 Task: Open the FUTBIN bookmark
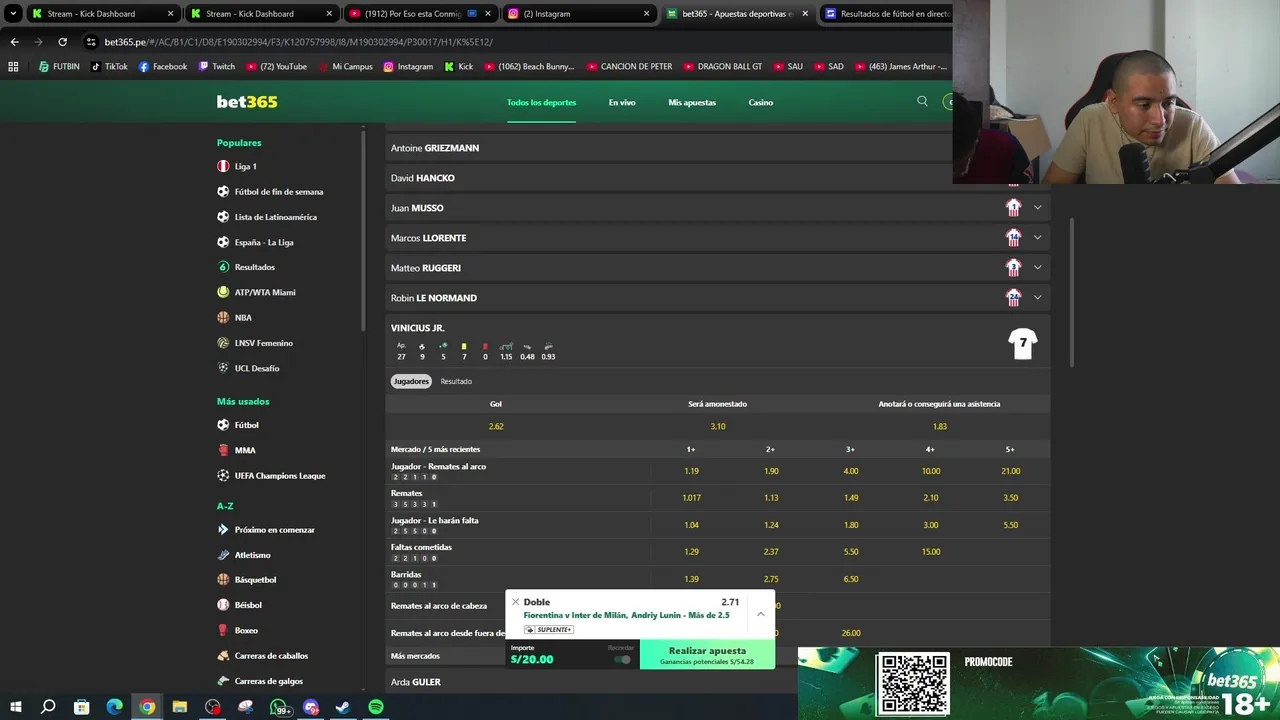[x=59, y=66]
